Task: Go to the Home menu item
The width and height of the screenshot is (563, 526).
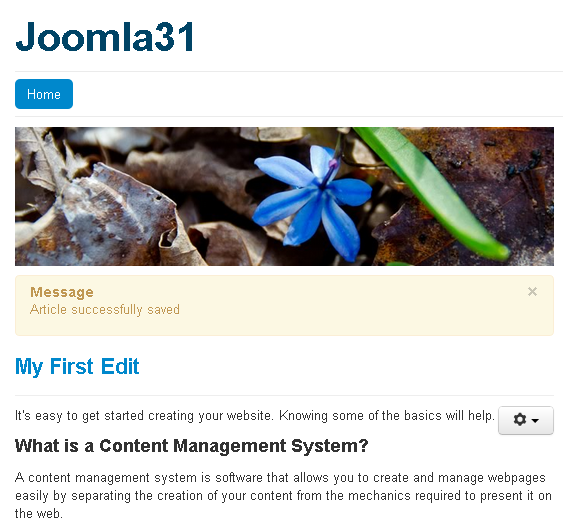Action: click(x=44, y=94)
